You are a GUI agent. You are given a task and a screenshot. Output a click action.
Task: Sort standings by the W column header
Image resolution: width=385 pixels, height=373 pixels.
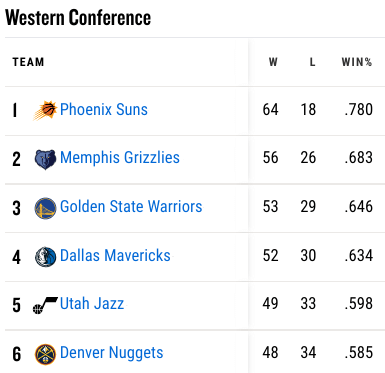[273, 62]
